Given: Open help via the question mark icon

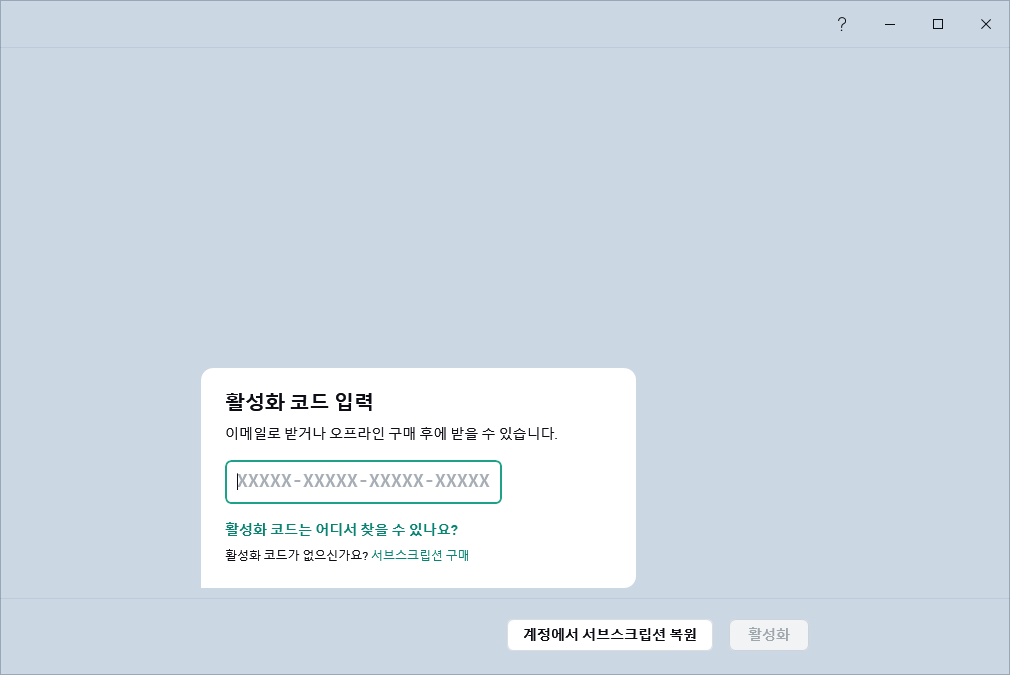Looking at the screenshot, I should pyautogui.click(x=841, y=24).
